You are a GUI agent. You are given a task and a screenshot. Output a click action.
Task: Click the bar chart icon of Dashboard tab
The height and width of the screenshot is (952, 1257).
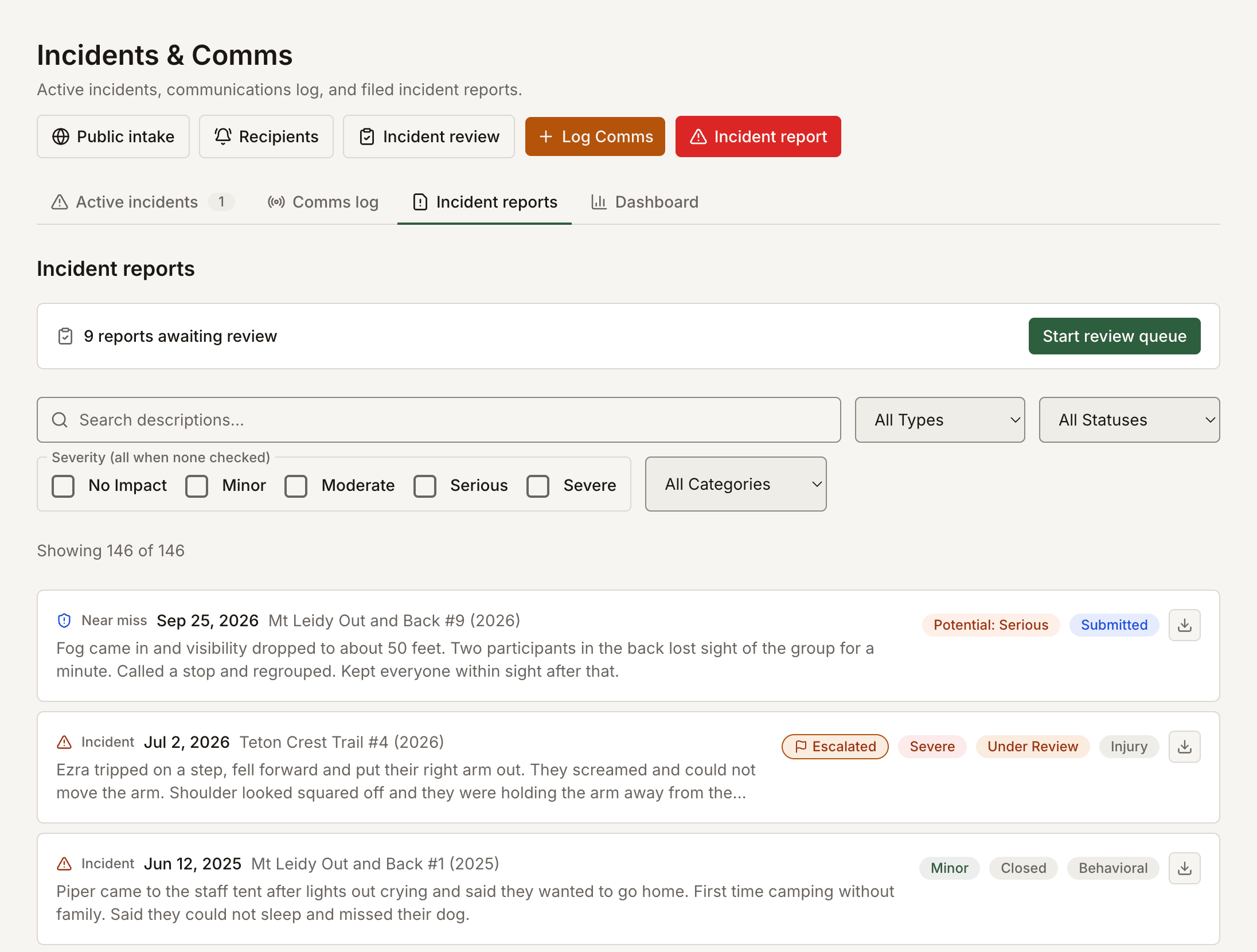click(599, 202)
